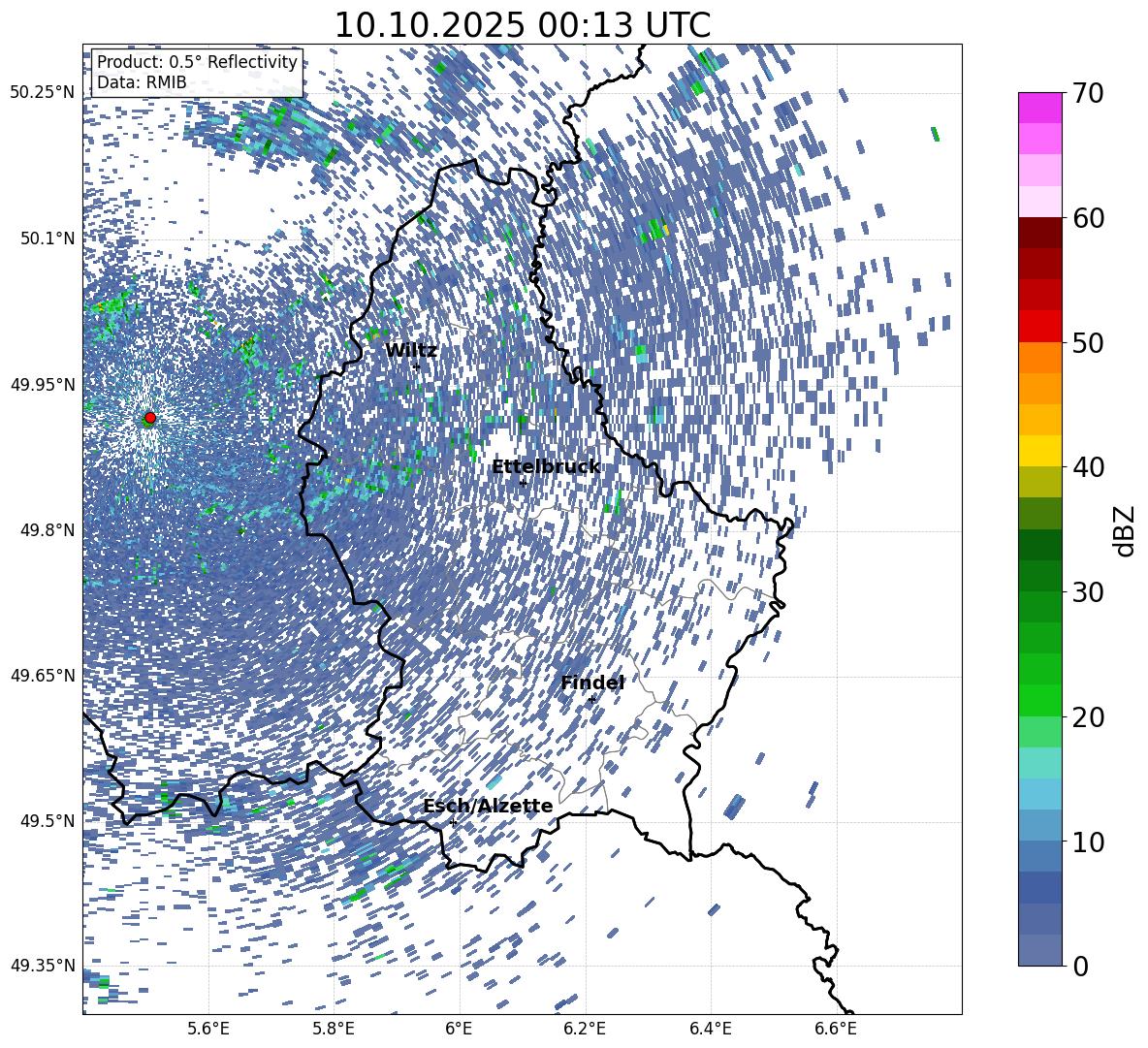Click the cross marker below Ettelbruck
The height and width of the screenshot is (1048, 1148).
click(x=523, y=483)
